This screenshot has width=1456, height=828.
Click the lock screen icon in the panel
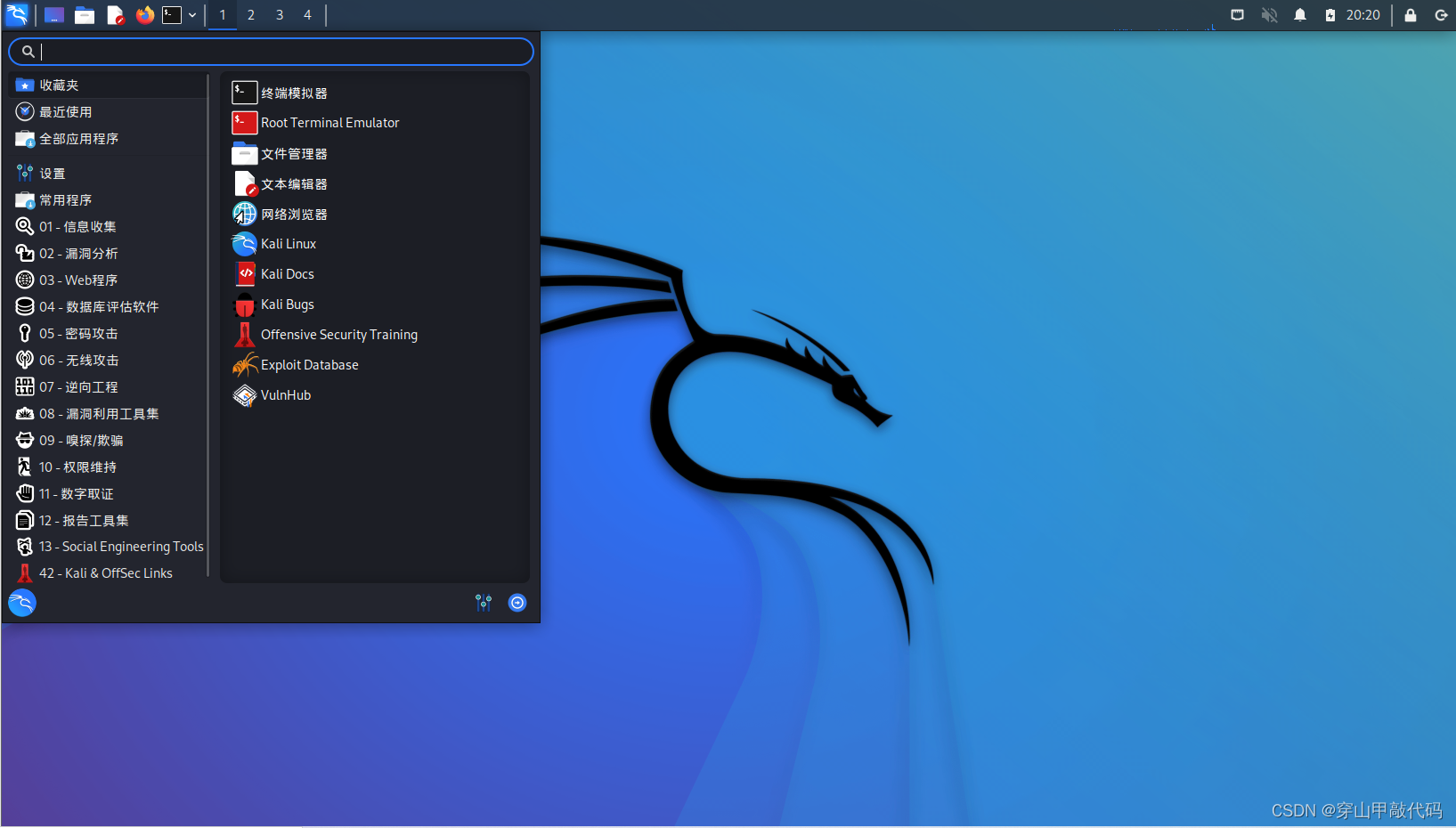pyautogui.click(x=1411, y=15)
